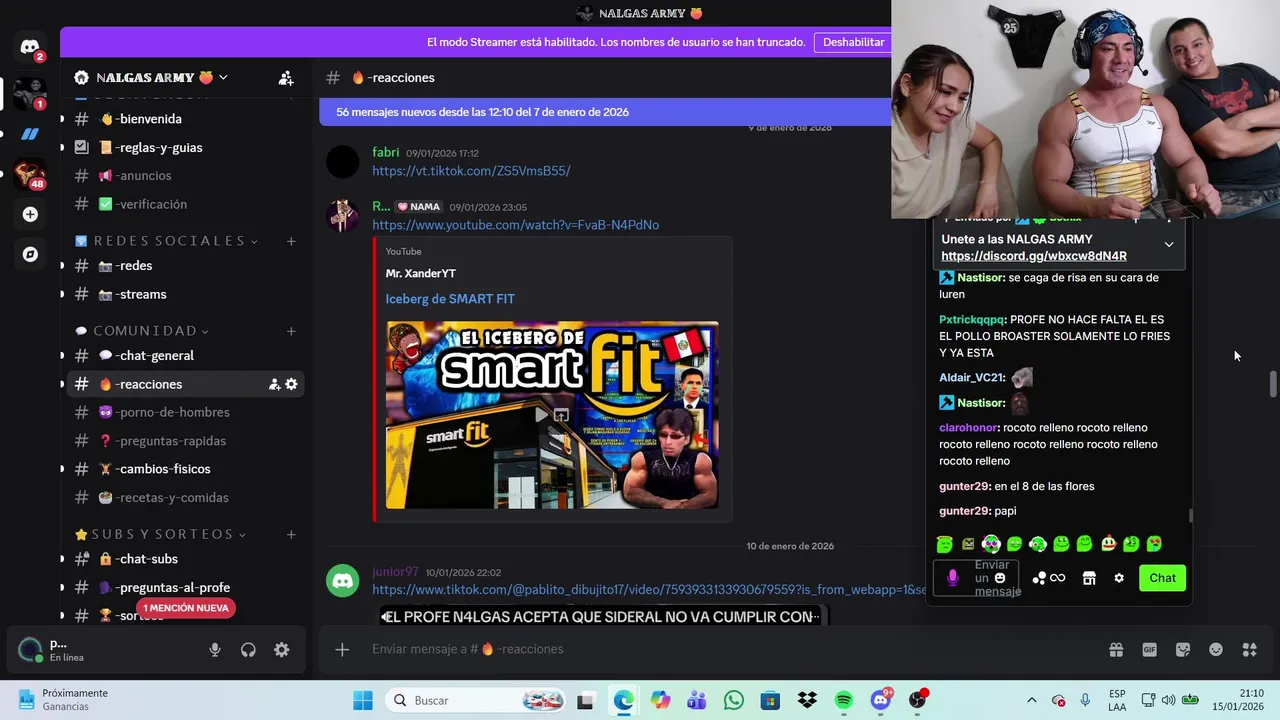Open the apps launcher icon
Image resolution: width=1280 pixels, height=720 pixels.
(x=1249, y=649)
